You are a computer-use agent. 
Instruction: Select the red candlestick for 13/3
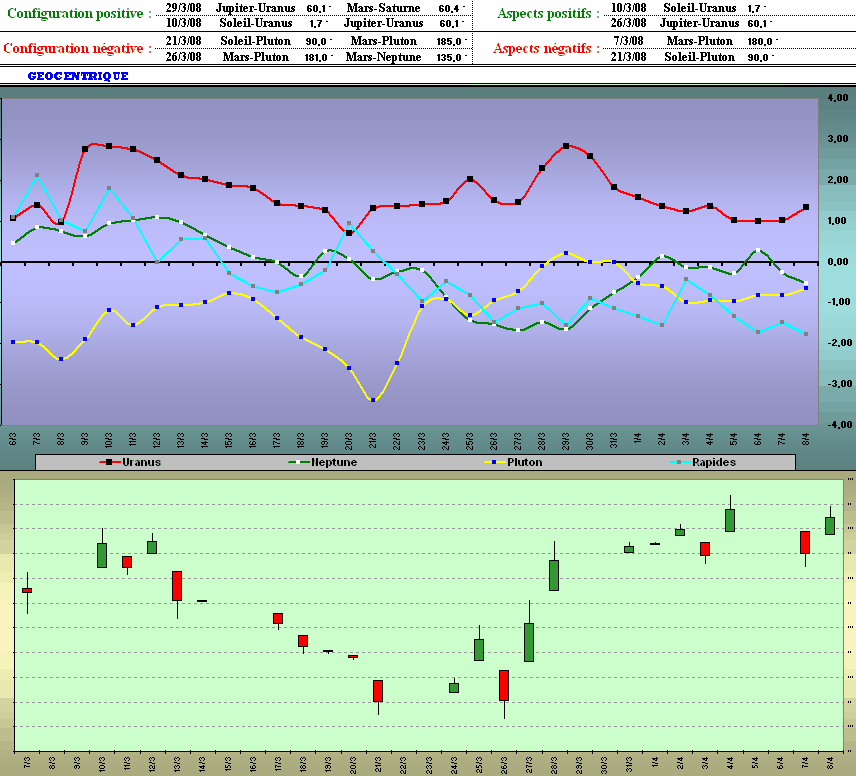177,586
